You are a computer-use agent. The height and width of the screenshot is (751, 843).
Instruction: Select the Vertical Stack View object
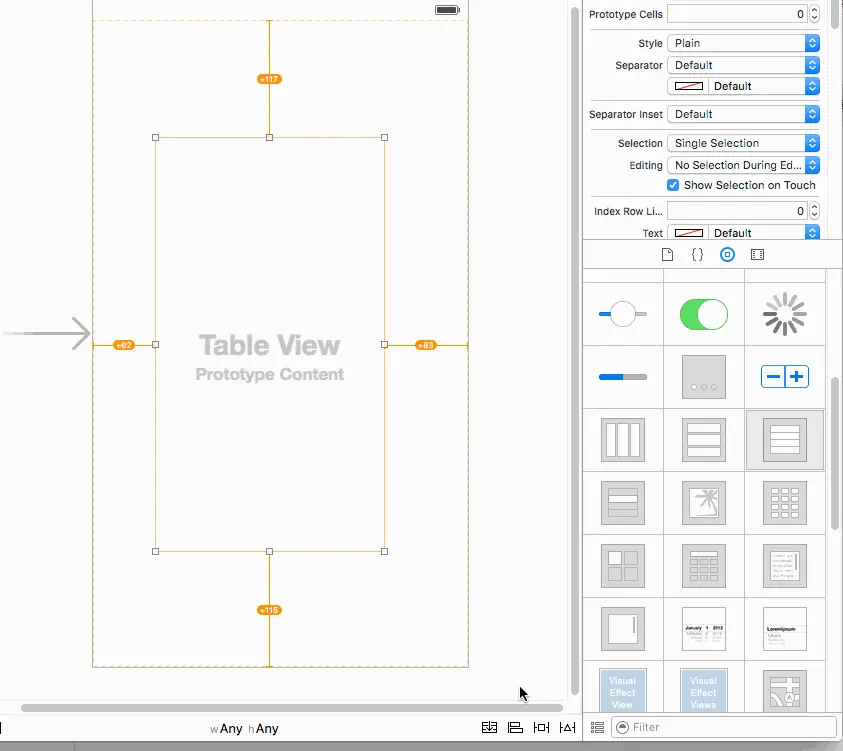(x=703, y=440)
